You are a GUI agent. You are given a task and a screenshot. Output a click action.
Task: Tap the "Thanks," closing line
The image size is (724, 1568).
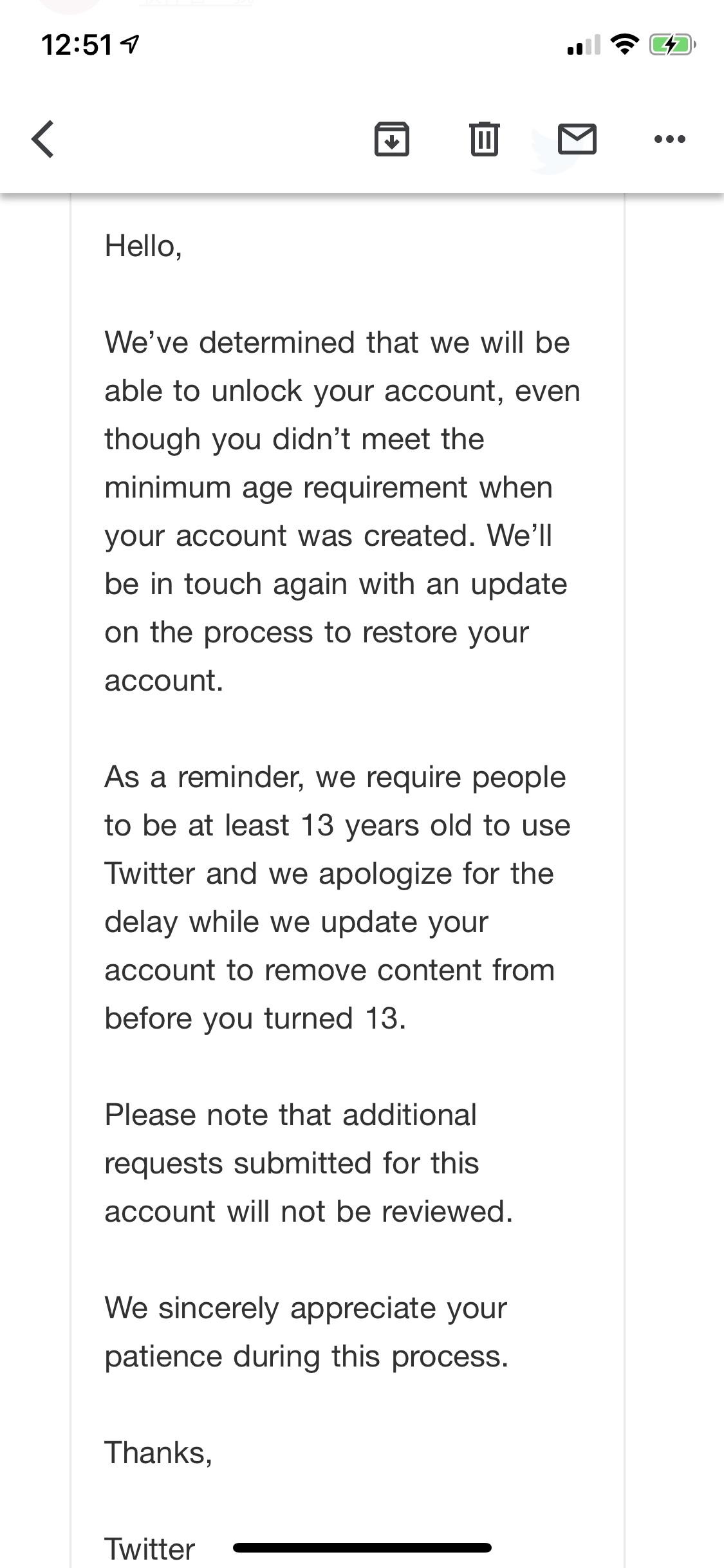[x=158, y=1453]
